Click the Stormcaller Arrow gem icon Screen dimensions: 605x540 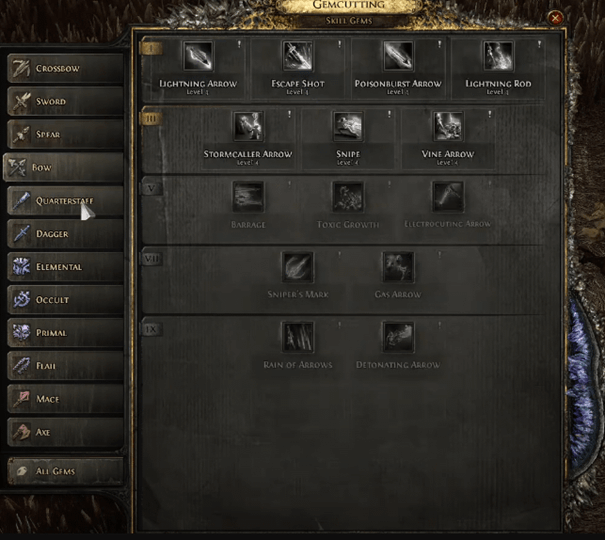click(x=248, y=126)
